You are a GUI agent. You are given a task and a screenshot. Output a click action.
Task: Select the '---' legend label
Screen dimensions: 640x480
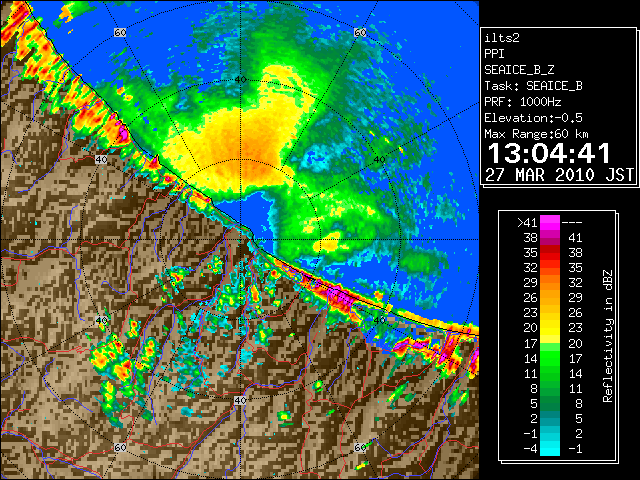point(572,223)
